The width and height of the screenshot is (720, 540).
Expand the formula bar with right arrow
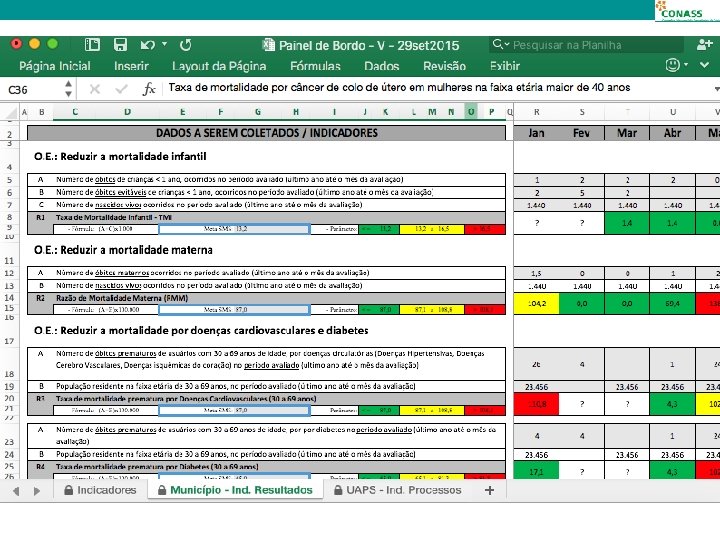click(x=716, y=89)
